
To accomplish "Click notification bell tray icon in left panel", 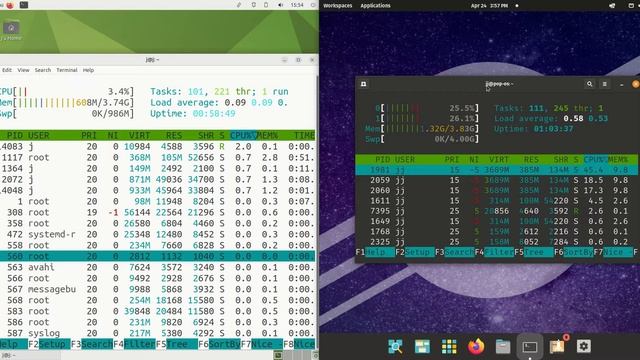I will (x=253, y=5).
